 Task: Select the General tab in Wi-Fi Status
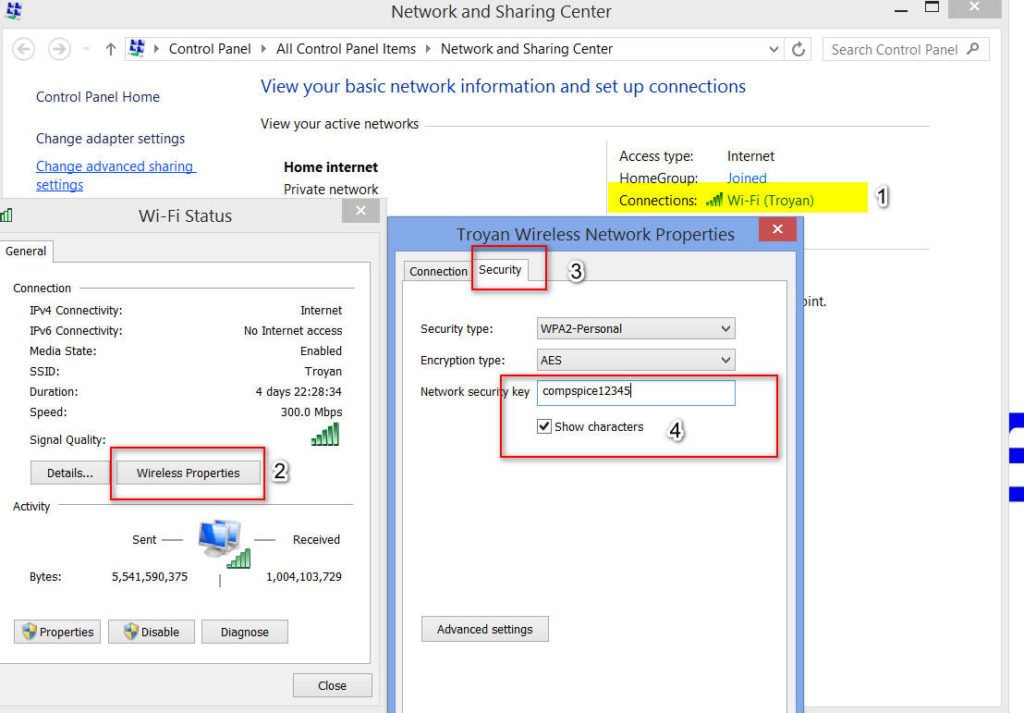pyautogui.click(x=26, y=251)
